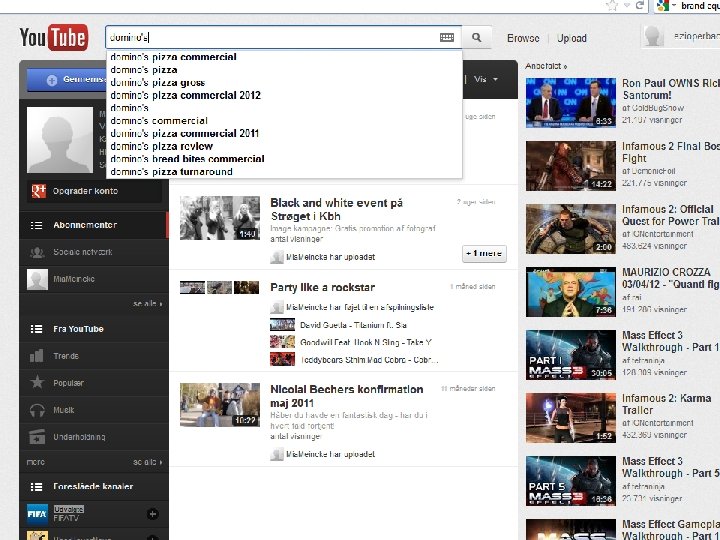This screenshot has width=720, height=540.
Task: Click 'MiaMeincke har uploadet' under Black and white event
Action: click(x=330, y=257)
